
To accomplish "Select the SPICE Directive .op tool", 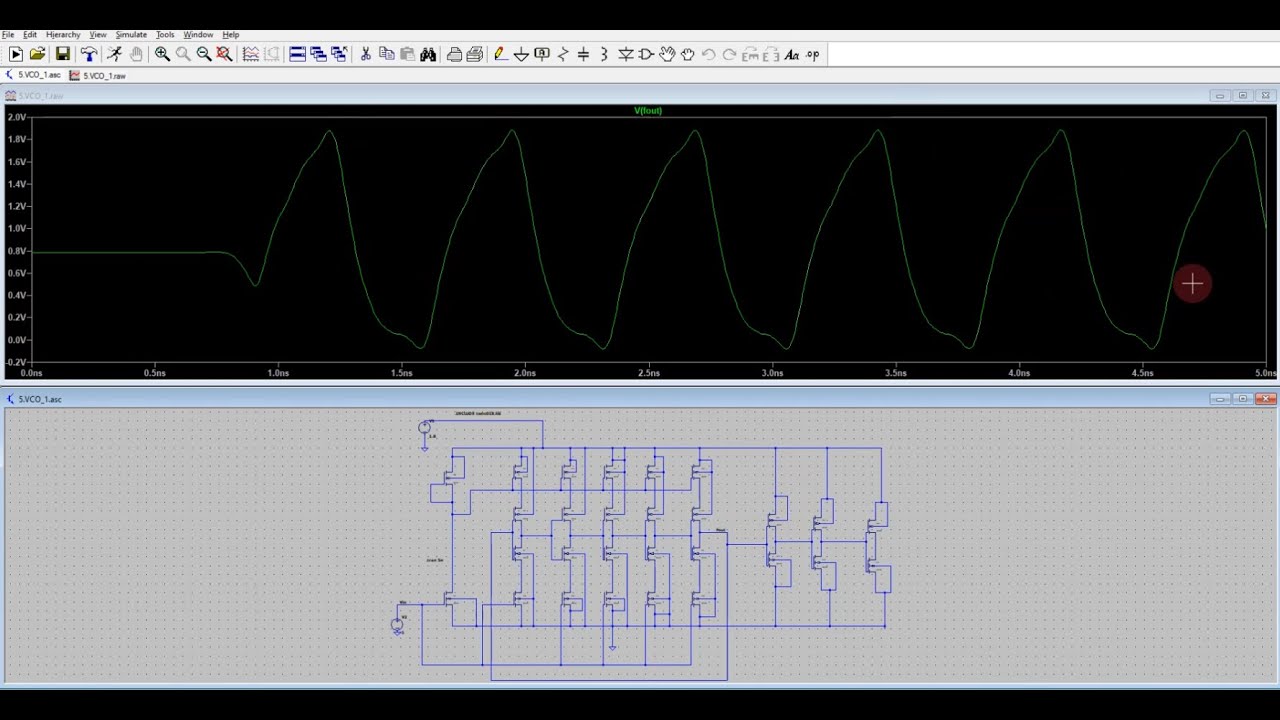I will (x=813, y=54).
